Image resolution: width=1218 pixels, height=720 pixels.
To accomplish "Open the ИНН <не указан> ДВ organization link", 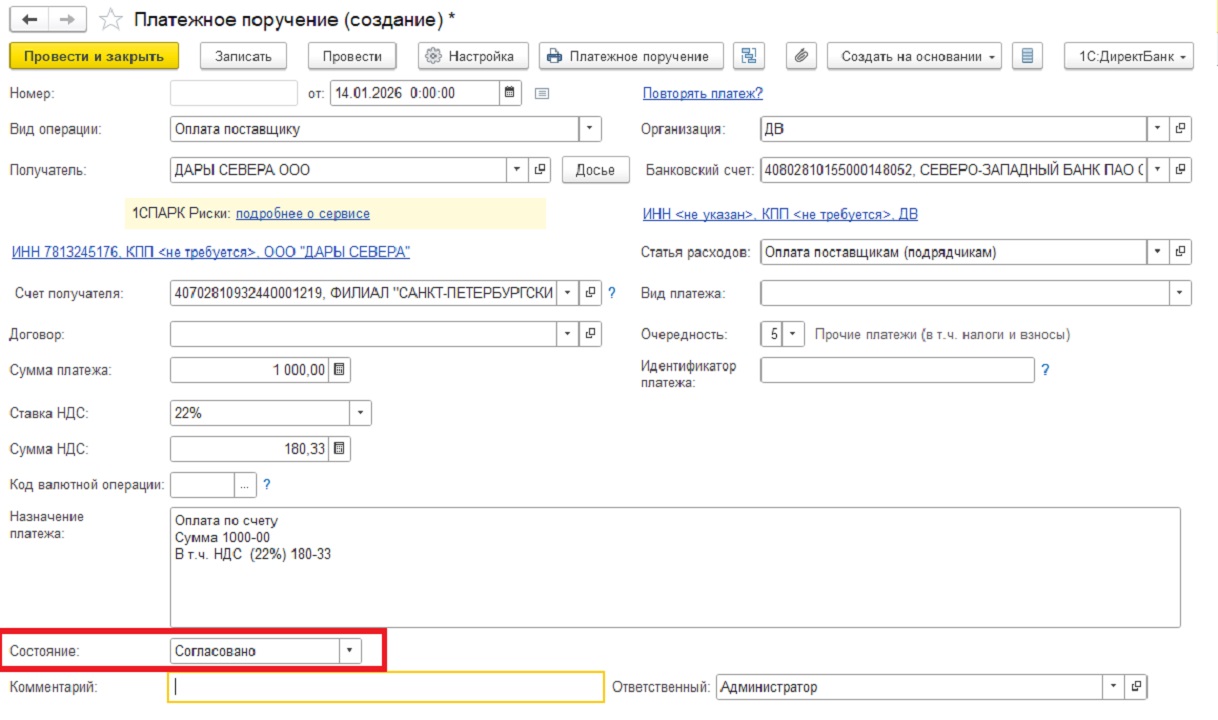I will [x=780, y=214].
